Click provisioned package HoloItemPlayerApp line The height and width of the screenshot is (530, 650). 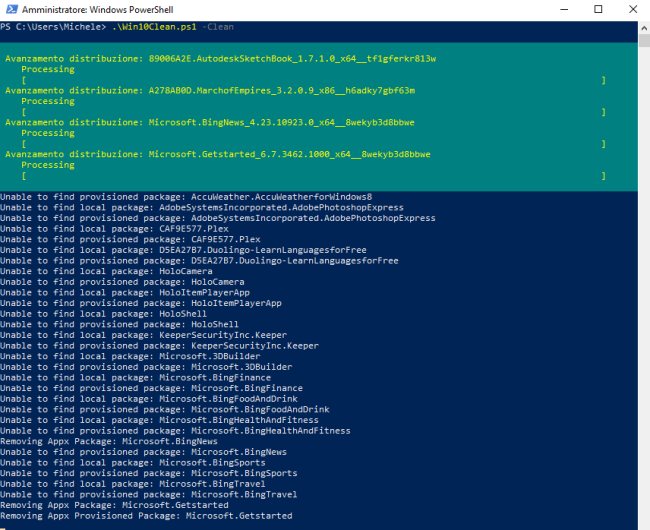(x=141, y=303)
